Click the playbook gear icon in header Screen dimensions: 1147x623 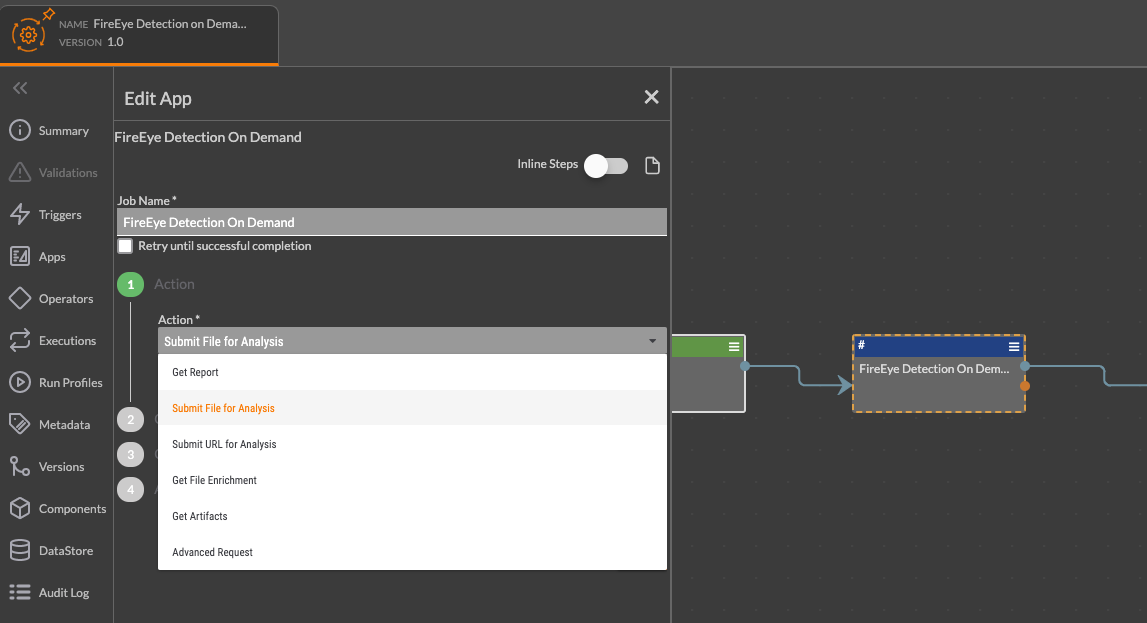point(29,34)
